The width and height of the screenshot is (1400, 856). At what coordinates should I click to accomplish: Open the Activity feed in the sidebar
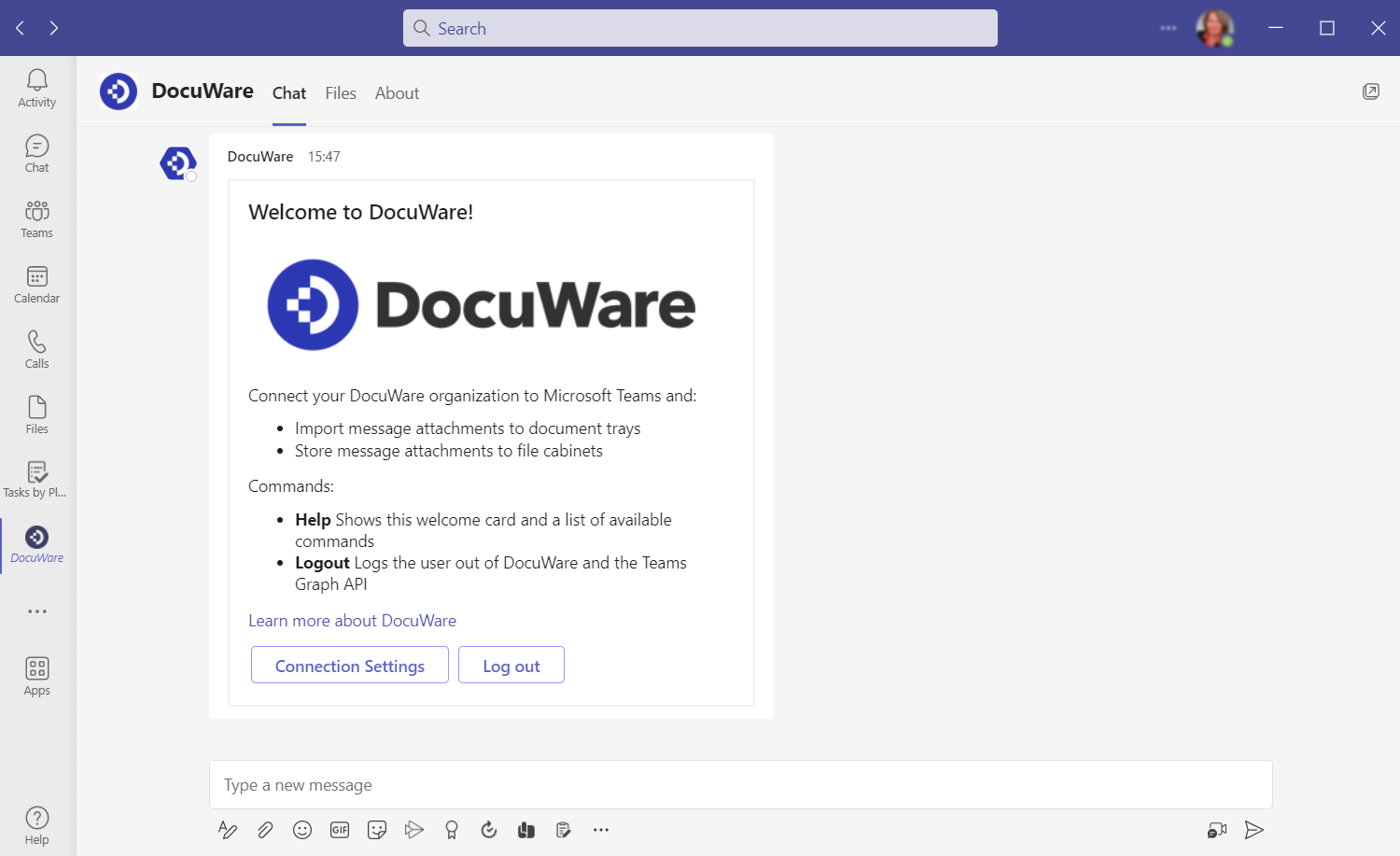tap(37, 89)
